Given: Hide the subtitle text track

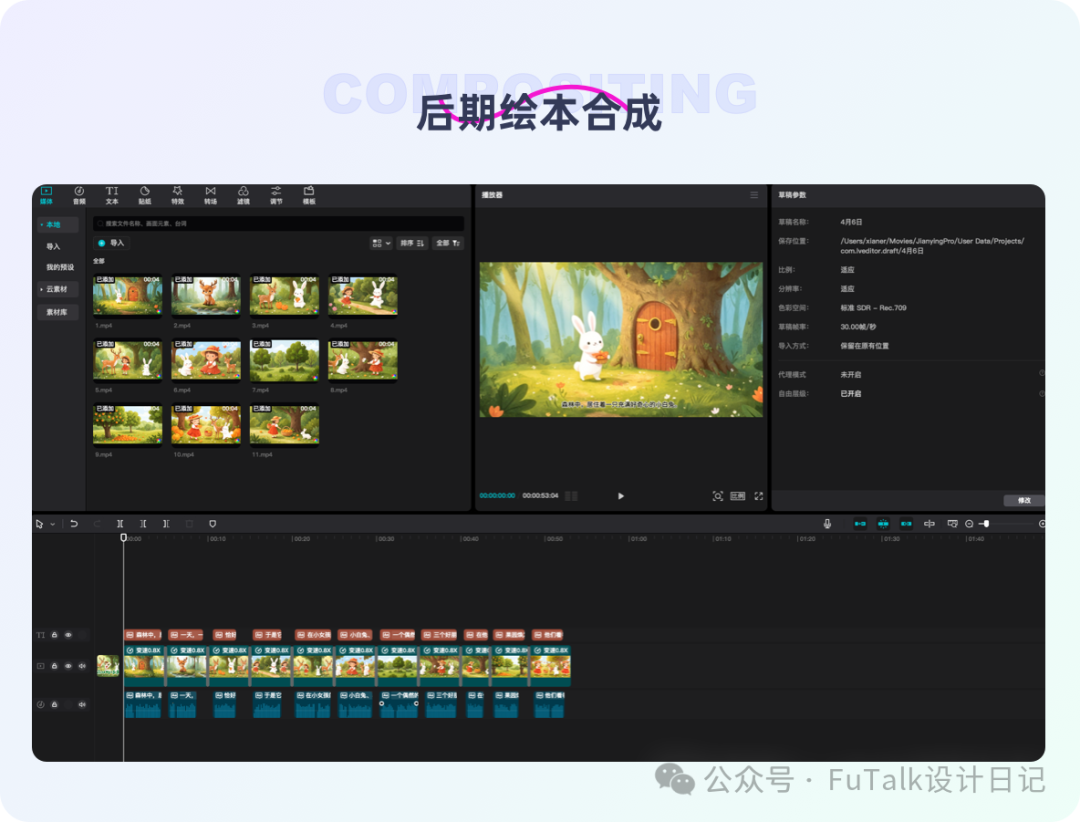Looking at the screenshot, I should (x=68, y=635).
